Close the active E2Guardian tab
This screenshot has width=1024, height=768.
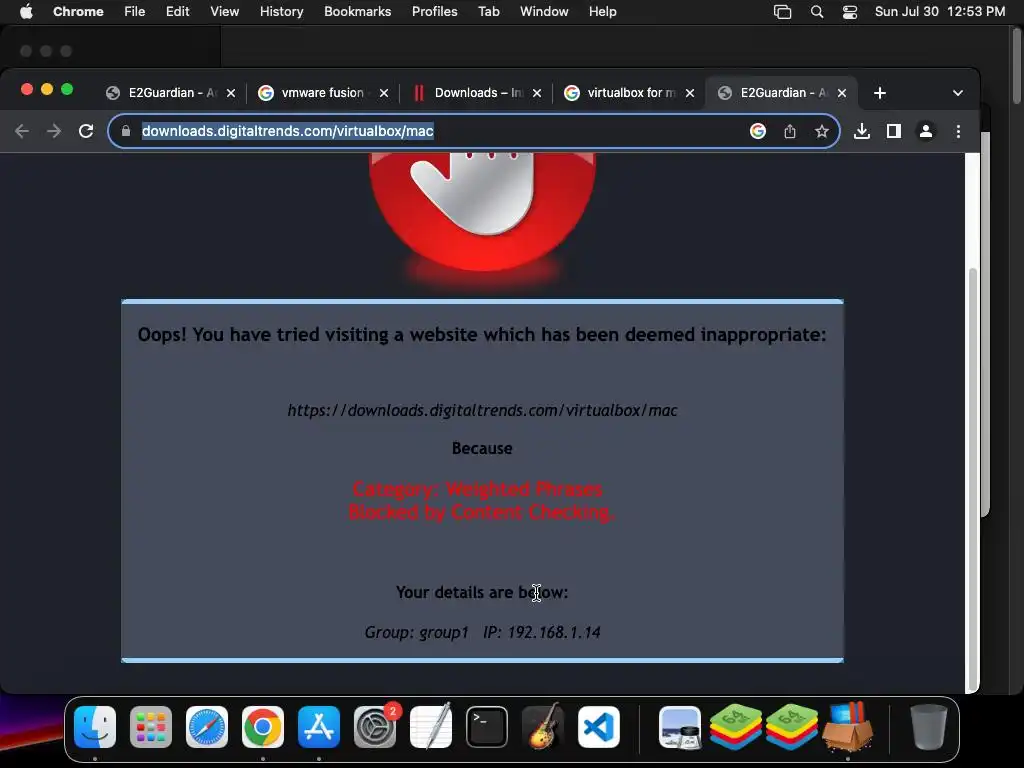pos(842,93)
